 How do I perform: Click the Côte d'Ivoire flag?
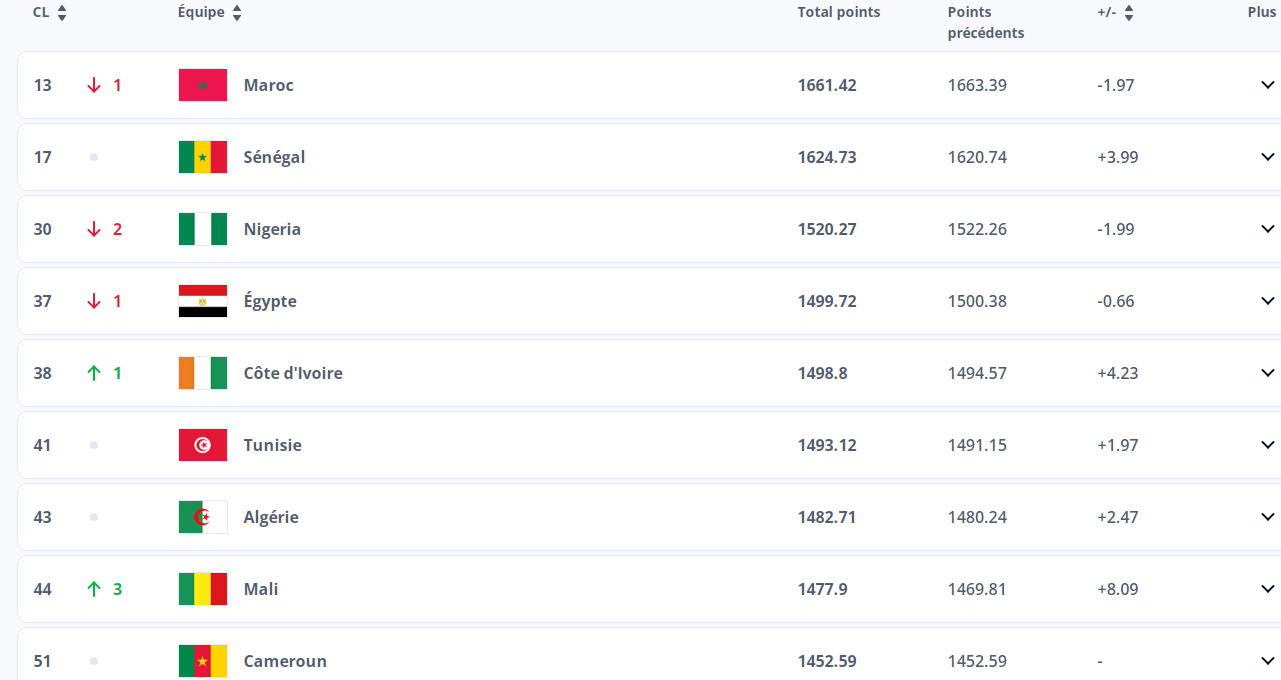[x=203, y=373]
